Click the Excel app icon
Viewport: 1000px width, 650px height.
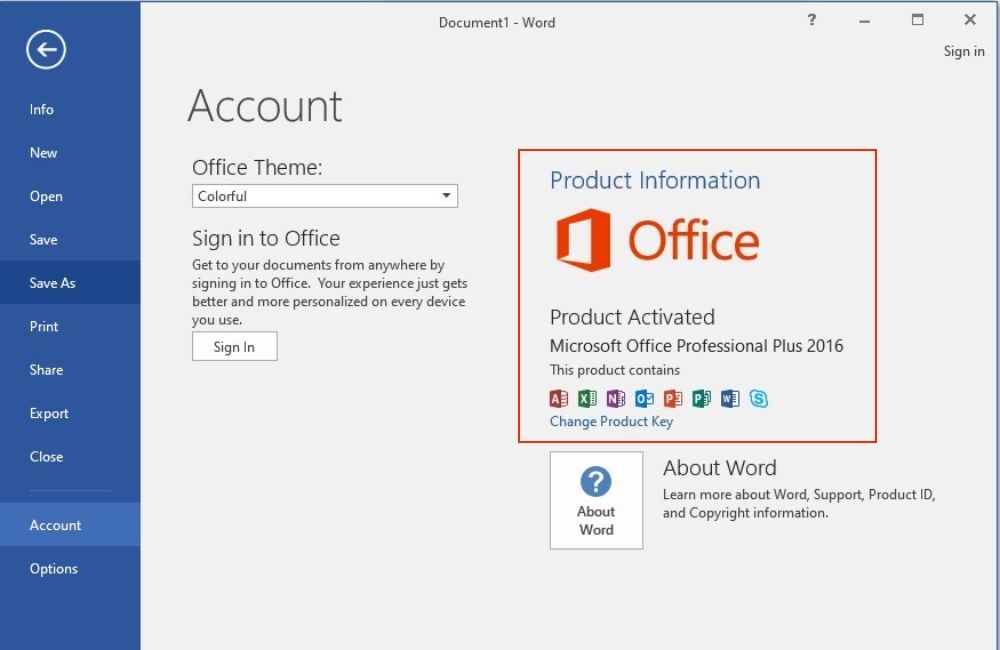pos(587,399)
